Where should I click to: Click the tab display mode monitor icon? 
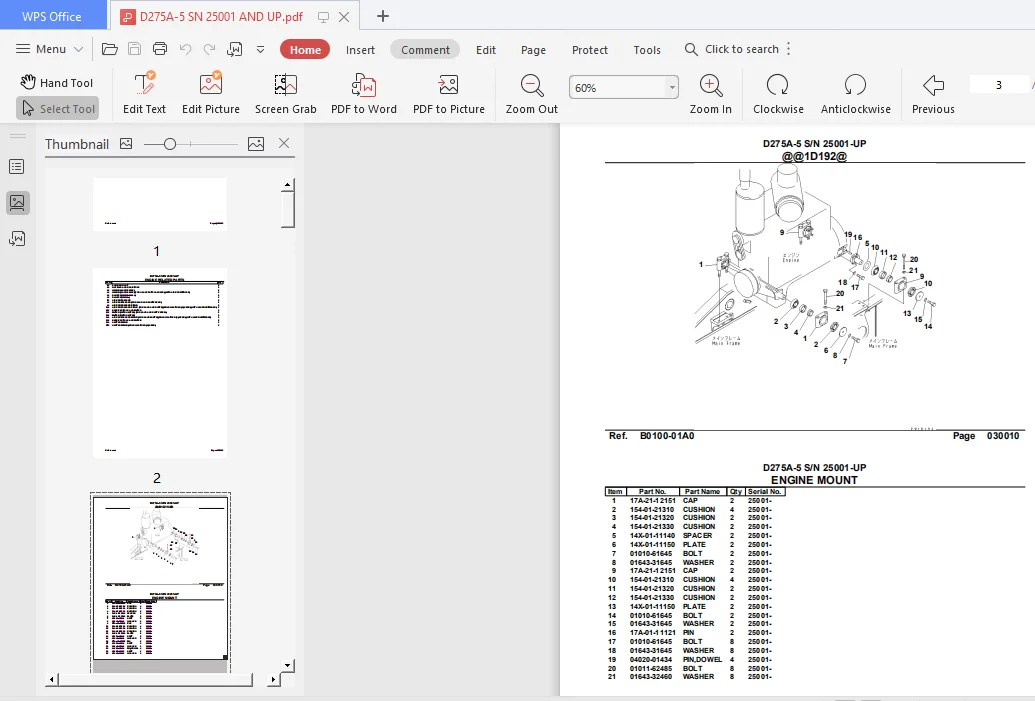[323, 17]
